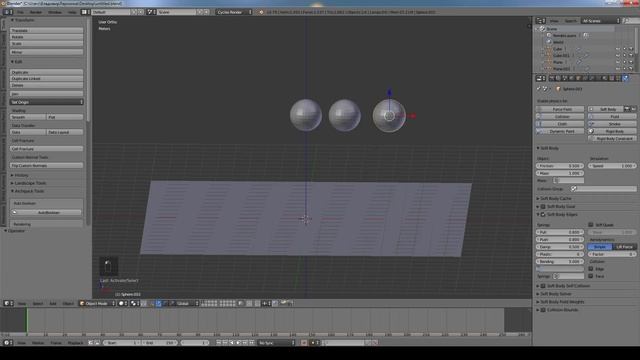Click the Outliner editor type icon
The image size is (640, 360).
[541, 20]
